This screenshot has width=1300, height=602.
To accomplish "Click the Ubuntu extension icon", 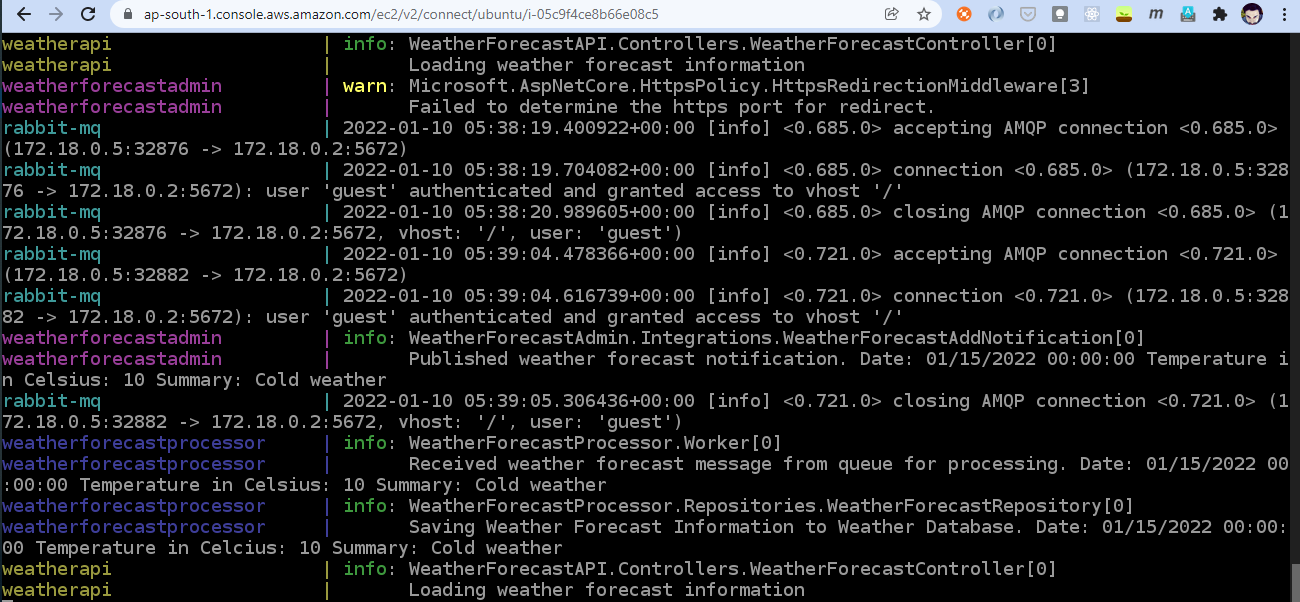I will pos(964,13).
